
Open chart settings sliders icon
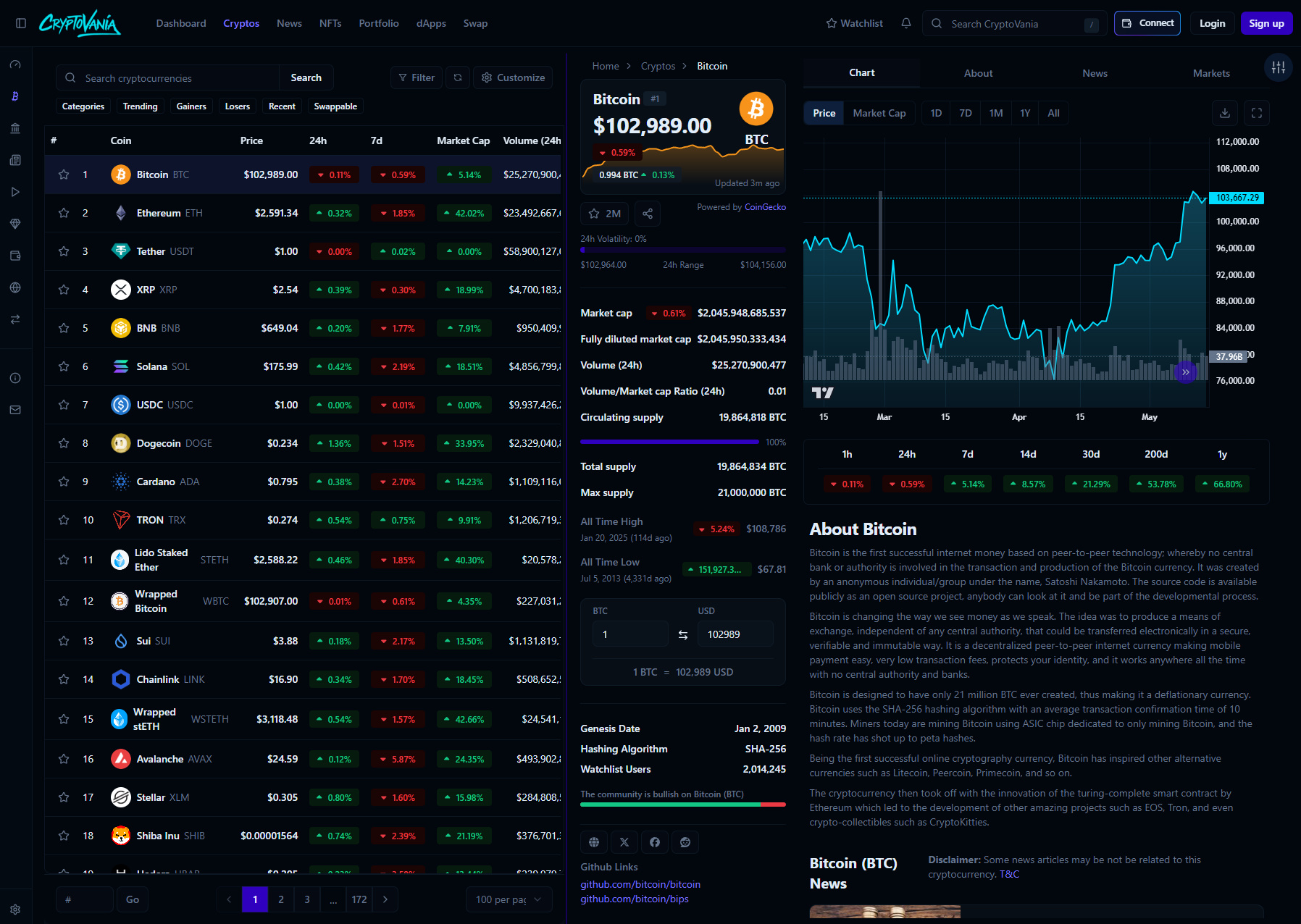pos(1279,67)
